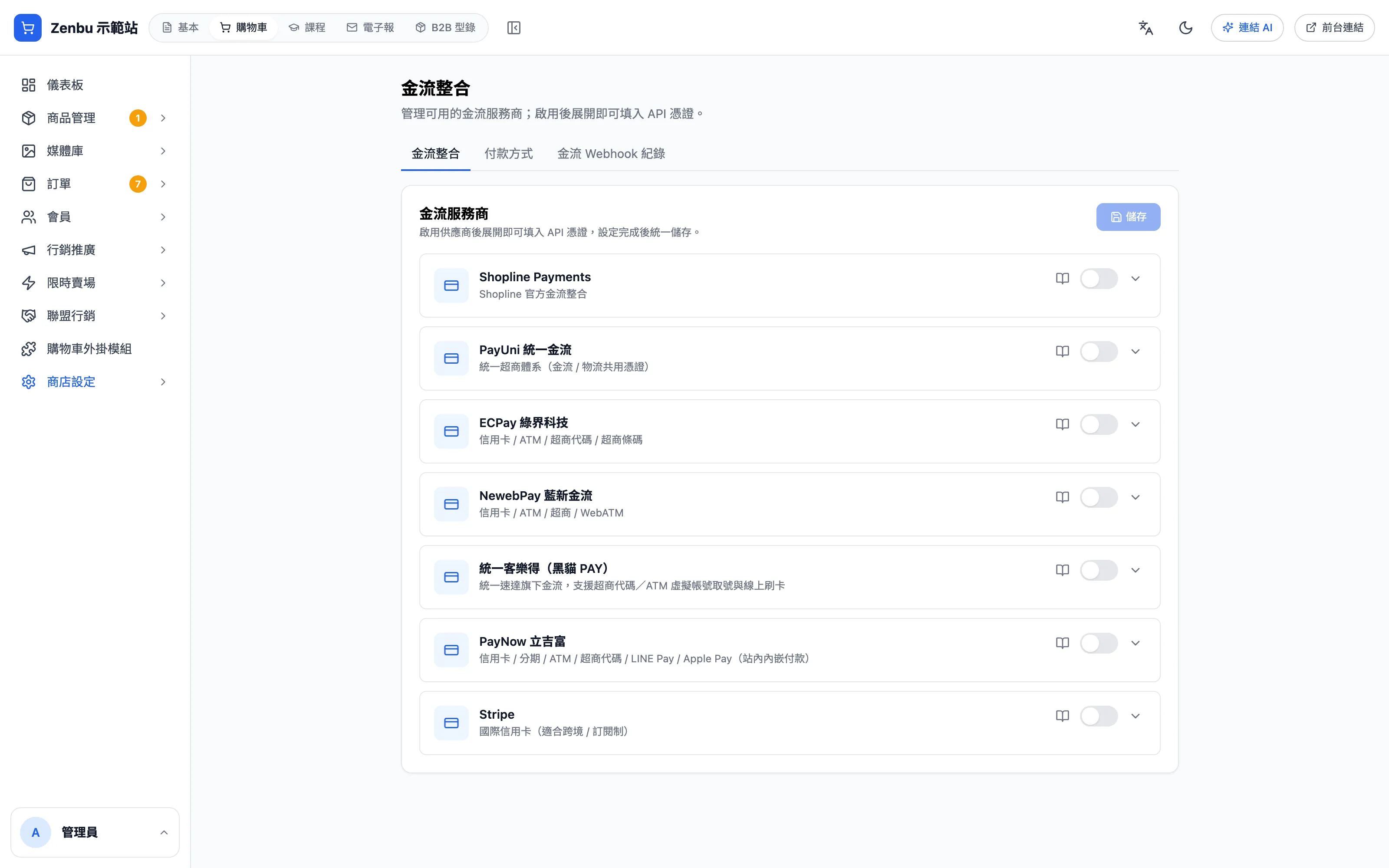
Task: Open documentation book icon for Shopline Payments
Action: pos(1063,279)
